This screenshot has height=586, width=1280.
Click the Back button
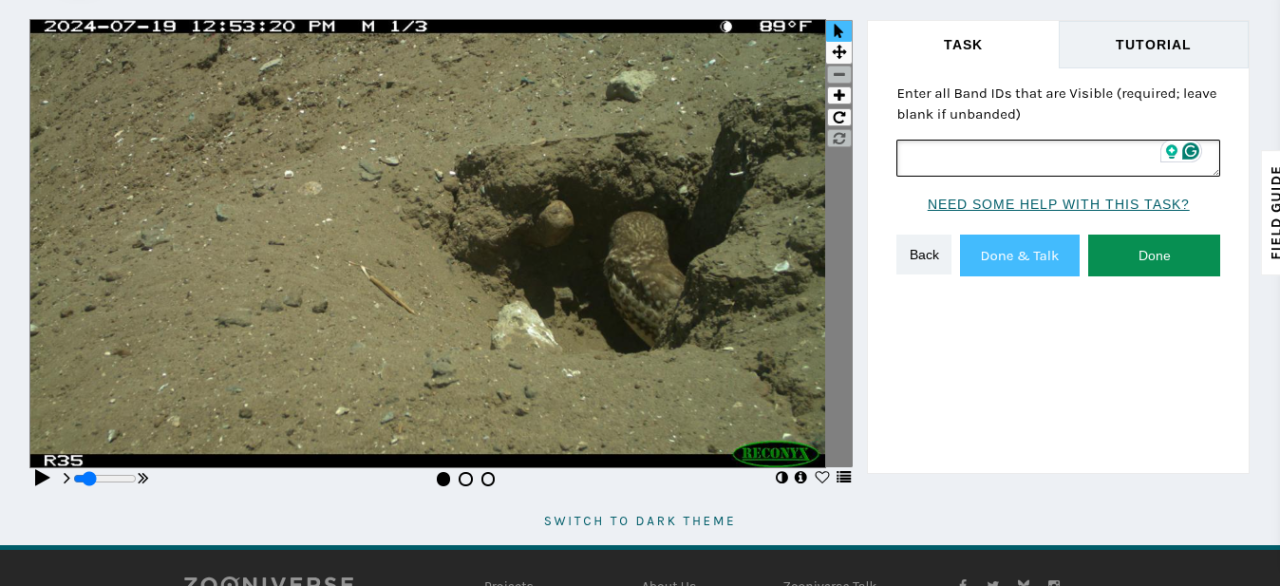pos(924,255)
